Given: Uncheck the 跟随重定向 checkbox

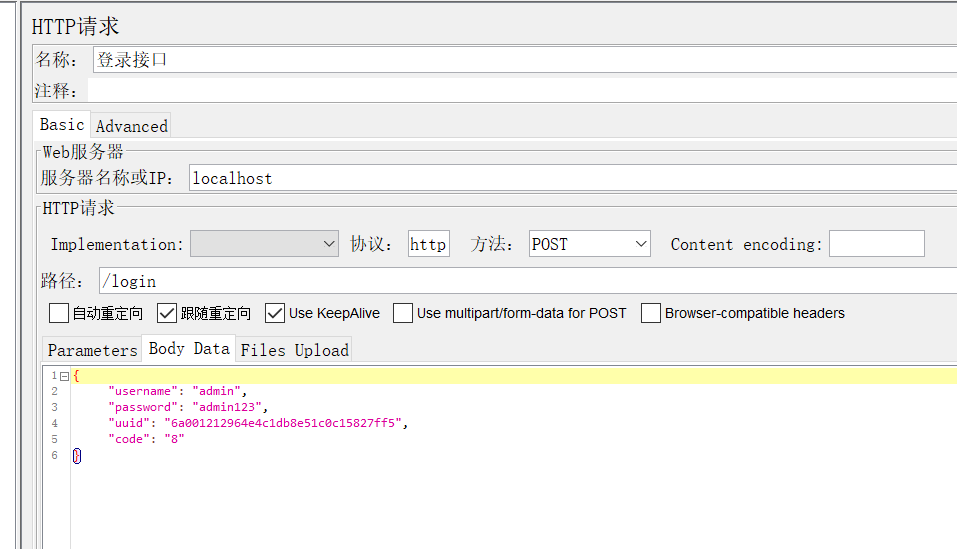Looking at the screenshot, I should (x=167, y=313).
